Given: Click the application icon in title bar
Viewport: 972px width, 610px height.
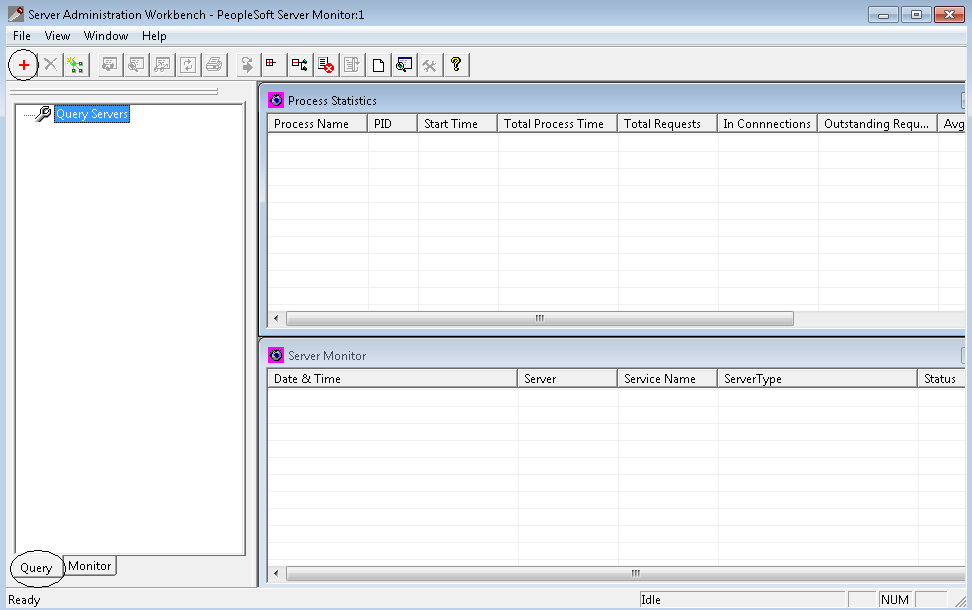Looking at the screenshot, I should (x=15, y=14).
